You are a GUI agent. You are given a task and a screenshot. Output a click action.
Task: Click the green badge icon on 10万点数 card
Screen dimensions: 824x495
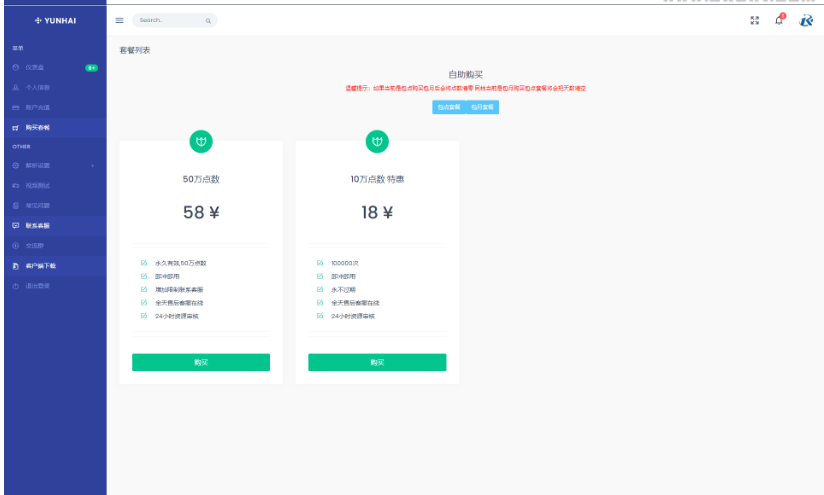tap(377, 142)
